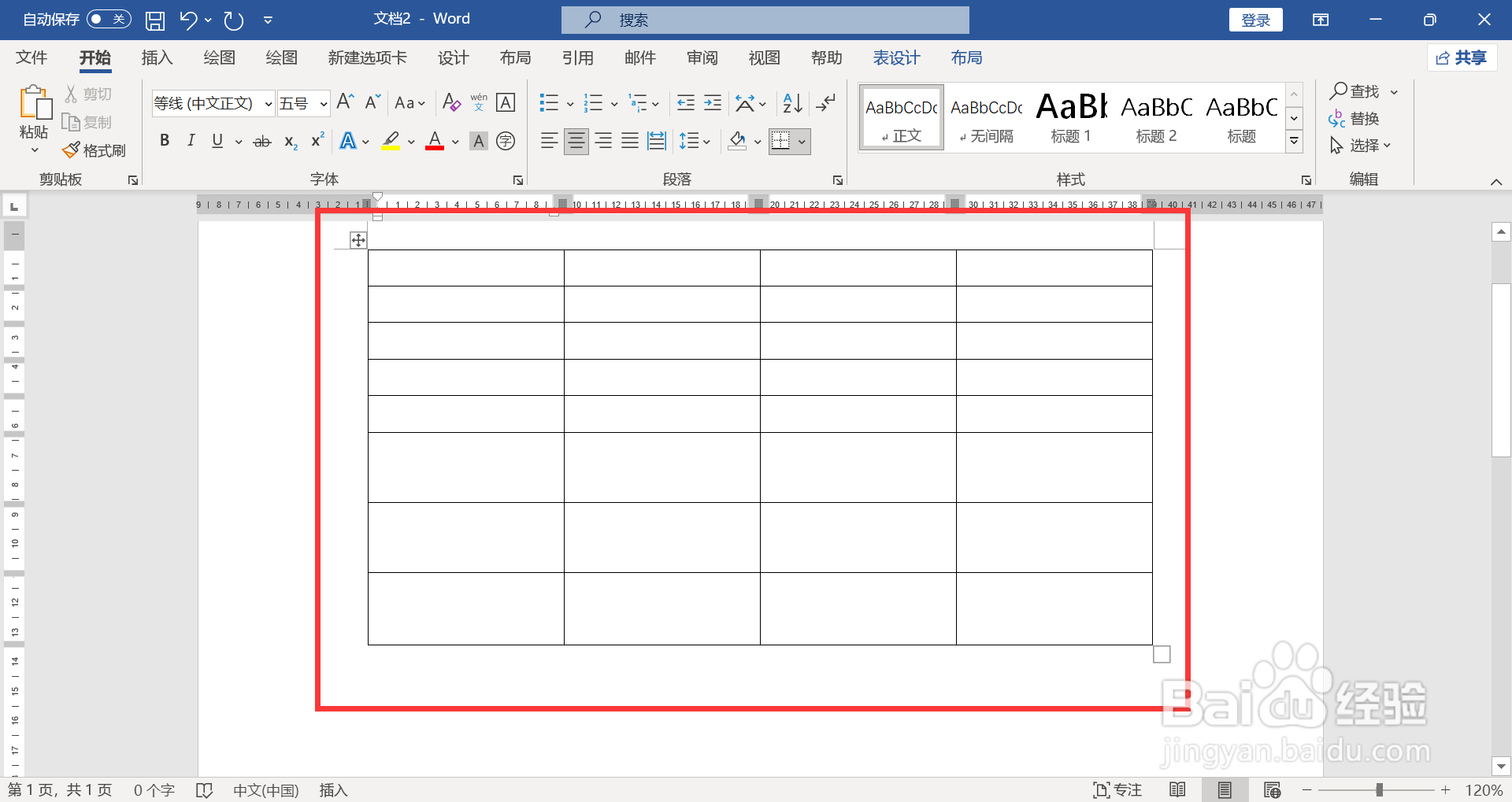
Task: Click the Share (共享) button
Action: (1462, 57)
